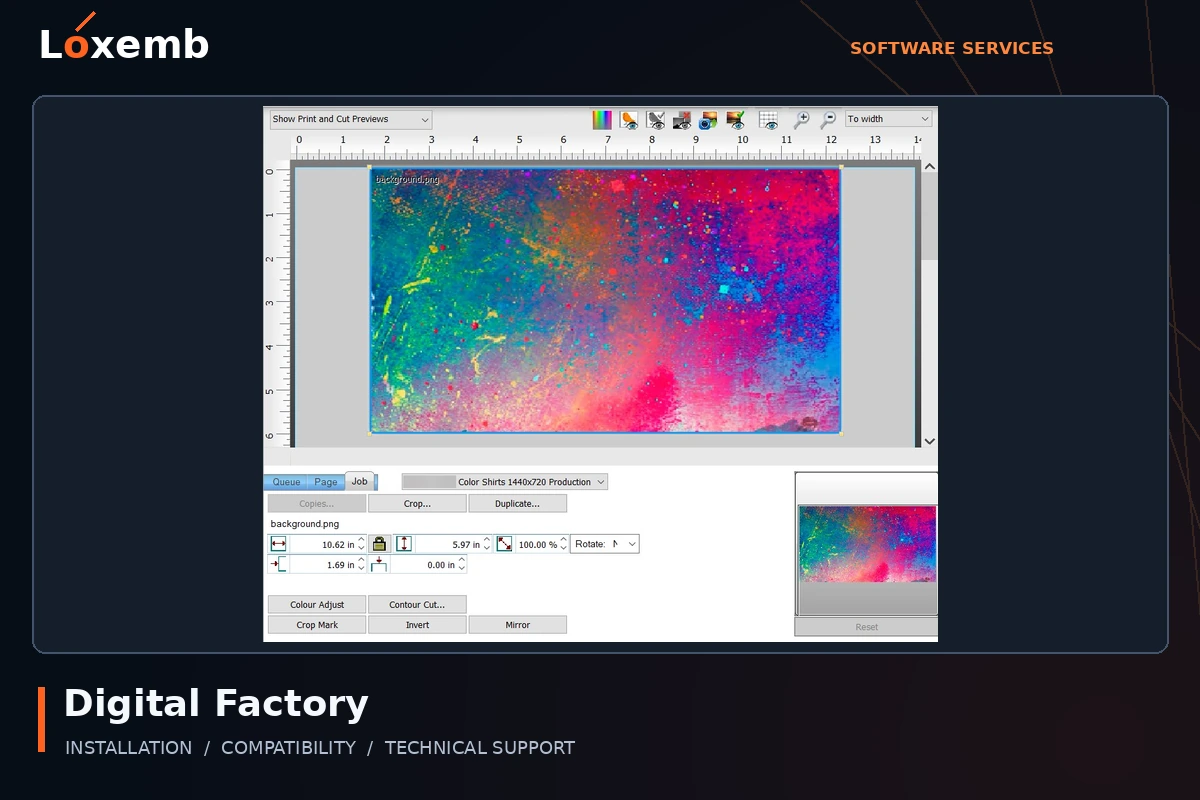
Task: Step the 100.00 % scale spinner arrows
Action: 563,545
